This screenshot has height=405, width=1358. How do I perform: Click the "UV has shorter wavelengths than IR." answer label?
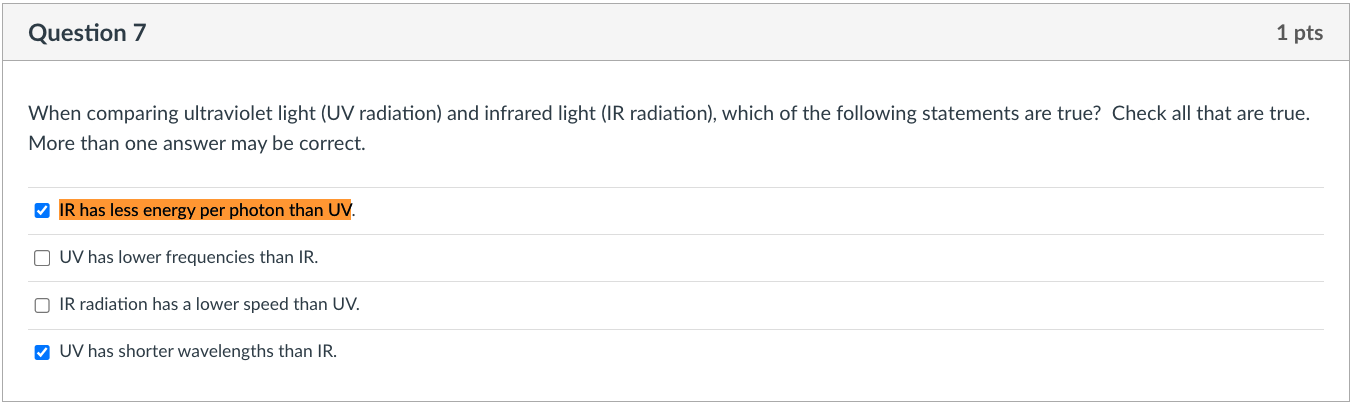click(x=198, y=352)
